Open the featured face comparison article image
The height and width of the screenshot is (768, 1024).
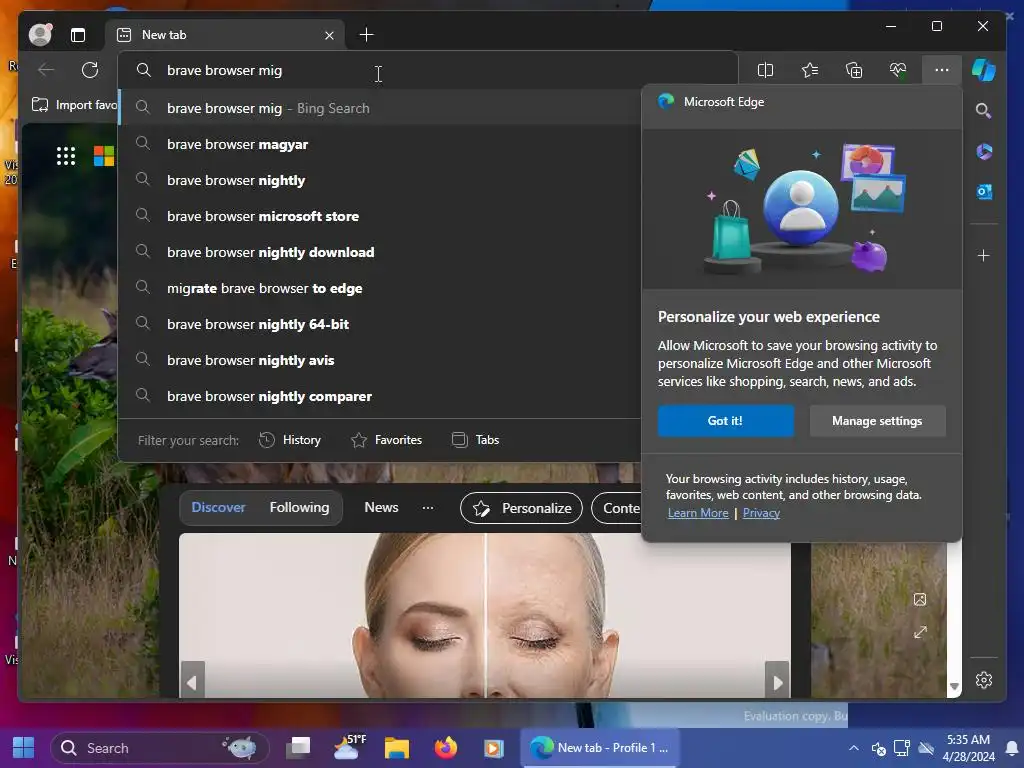(x=485, y=615)
